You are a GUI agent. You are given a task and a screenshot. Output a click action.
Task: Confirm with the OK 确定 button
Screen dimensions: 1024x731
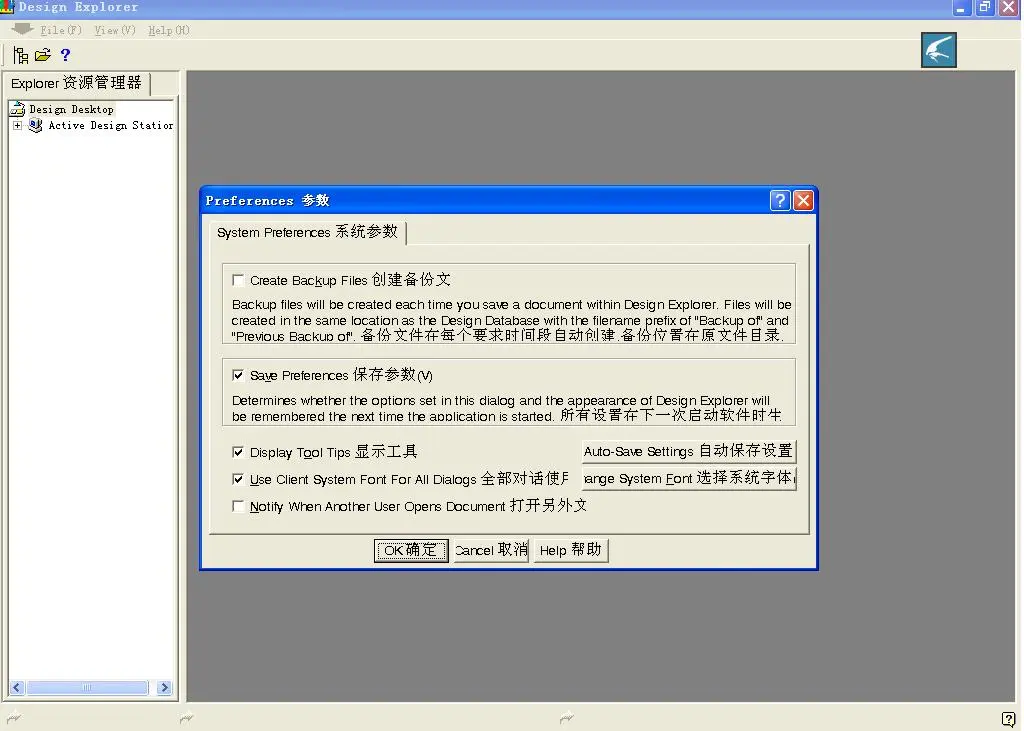pyautogui.click(x=411, y=550)
